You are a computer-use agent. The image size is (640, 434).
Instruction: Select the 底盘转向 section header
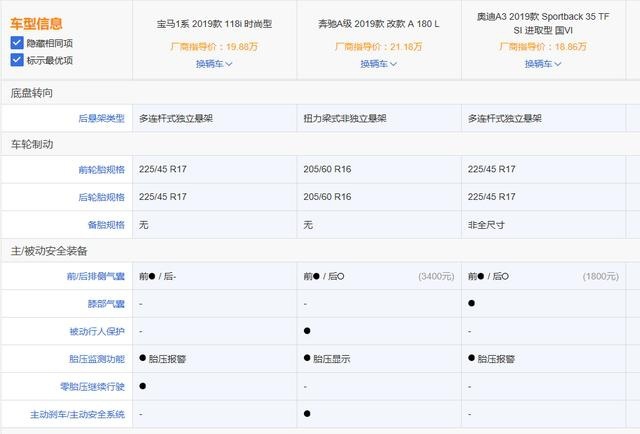[31, 93]
